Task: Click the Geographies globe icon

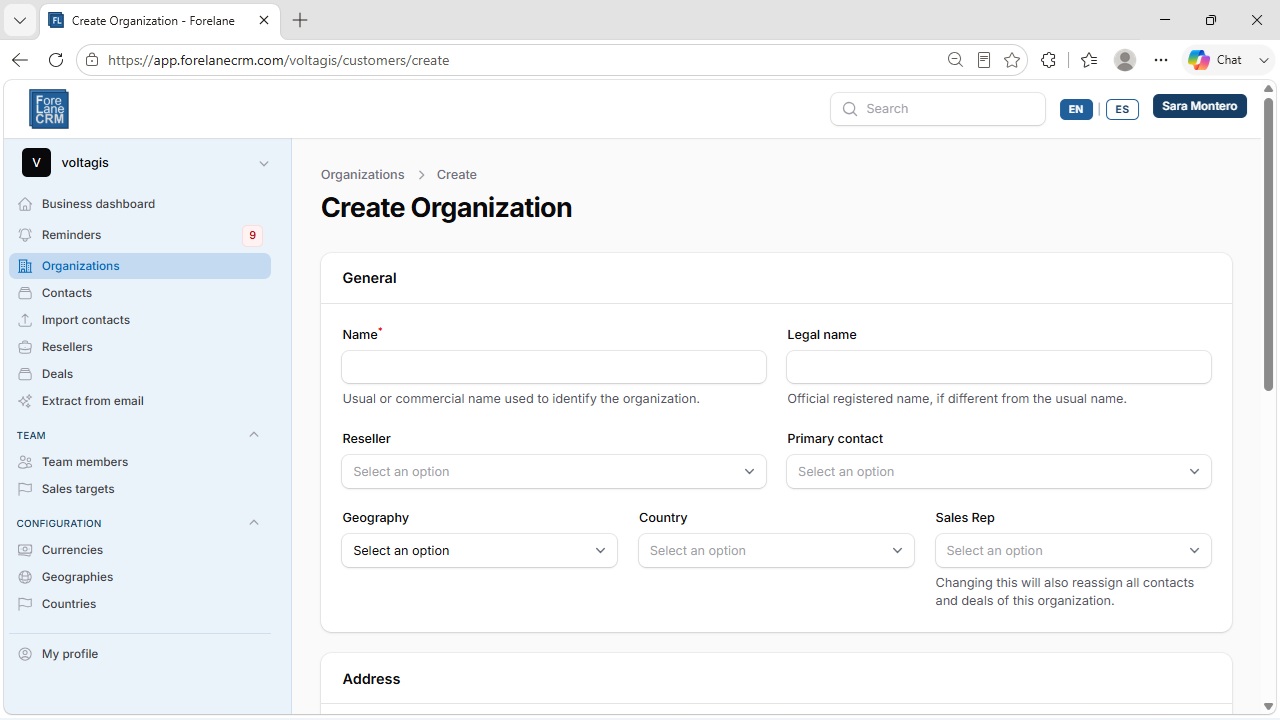Action: [25, 577]
